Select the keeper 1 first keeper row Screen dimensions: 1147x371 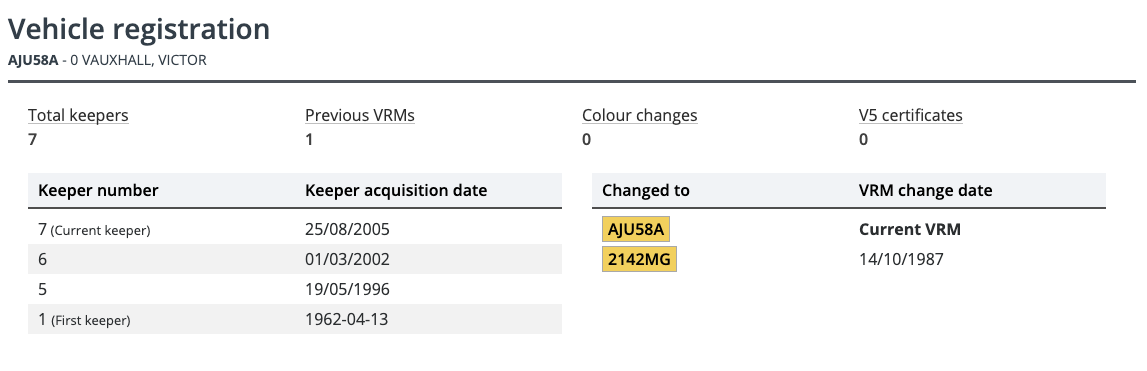tap(295, 319)
